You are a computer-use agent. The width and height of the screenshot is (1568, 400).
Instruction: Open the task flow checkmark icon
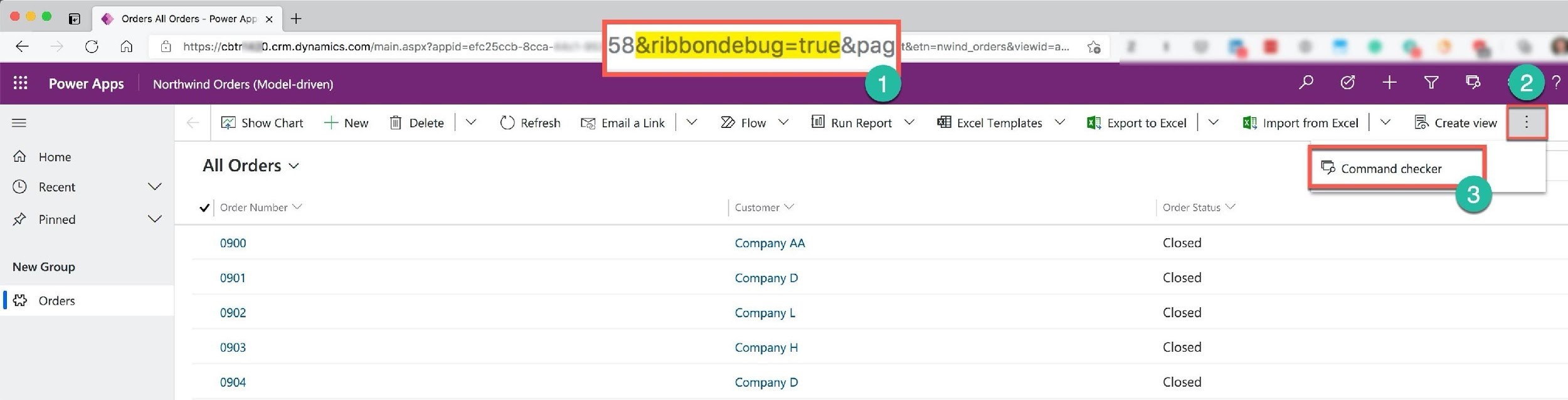[1347, 82]
